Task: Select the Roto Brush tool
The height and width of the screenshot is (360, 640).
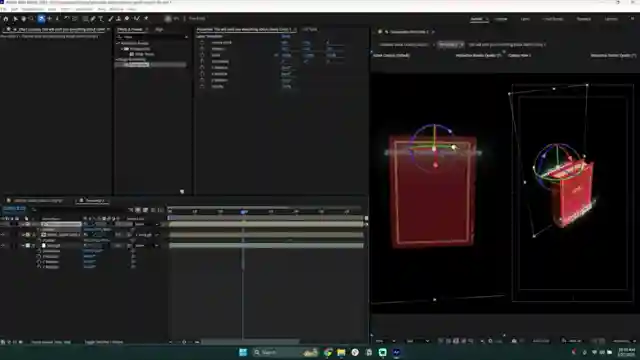Action: (137, 19)
